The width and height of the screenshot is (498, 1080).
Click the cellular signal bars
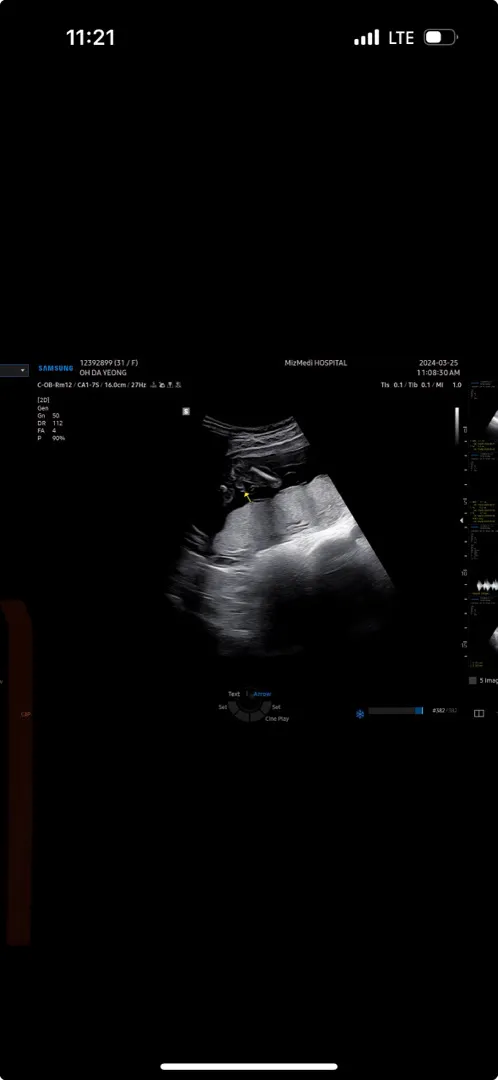click(366, 38)
